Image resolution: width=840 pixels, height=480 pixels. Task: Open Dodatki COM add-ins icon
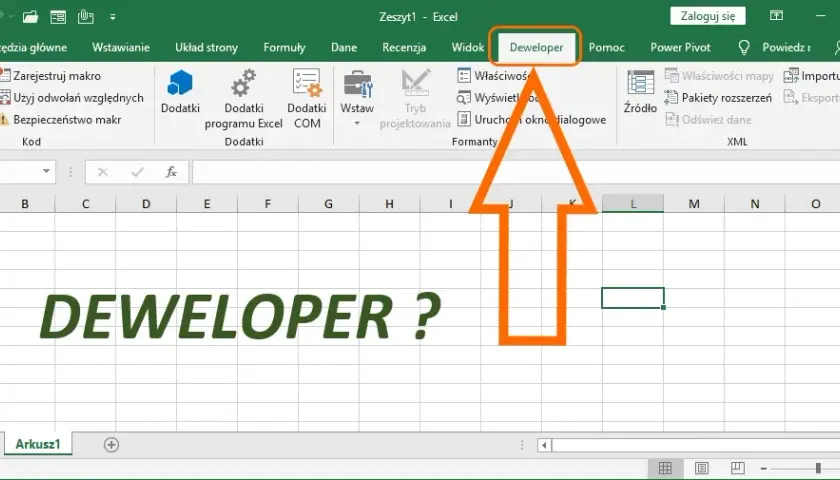coord(307,83)
